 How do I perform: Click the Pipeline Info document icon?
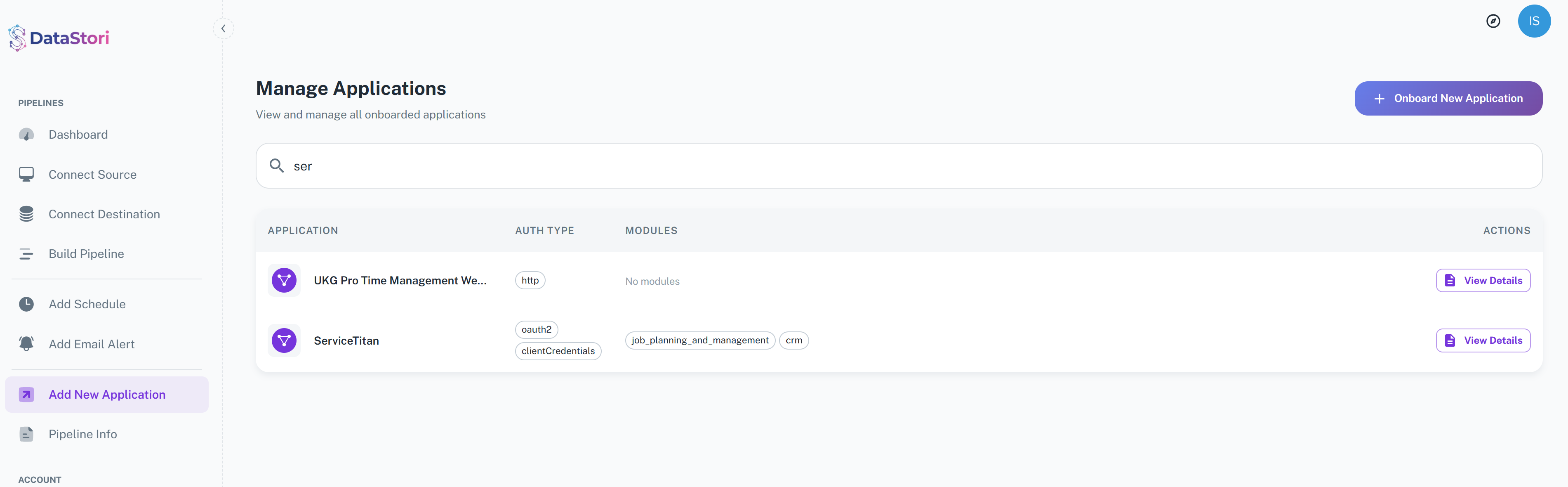point(26,434)
